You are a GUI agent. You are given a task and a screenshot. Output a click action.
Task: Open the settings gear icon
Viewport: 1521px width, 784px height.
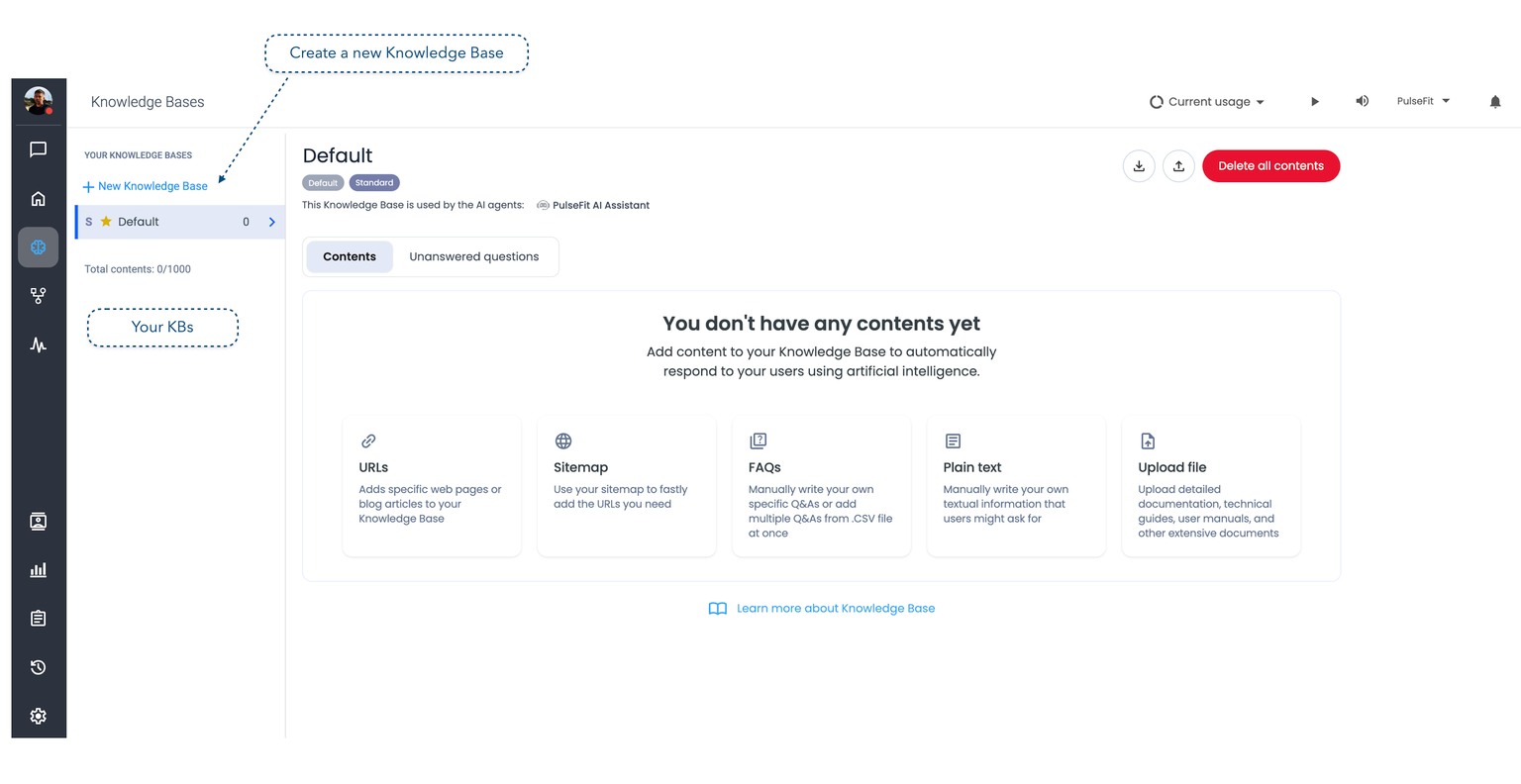point(38,716)
